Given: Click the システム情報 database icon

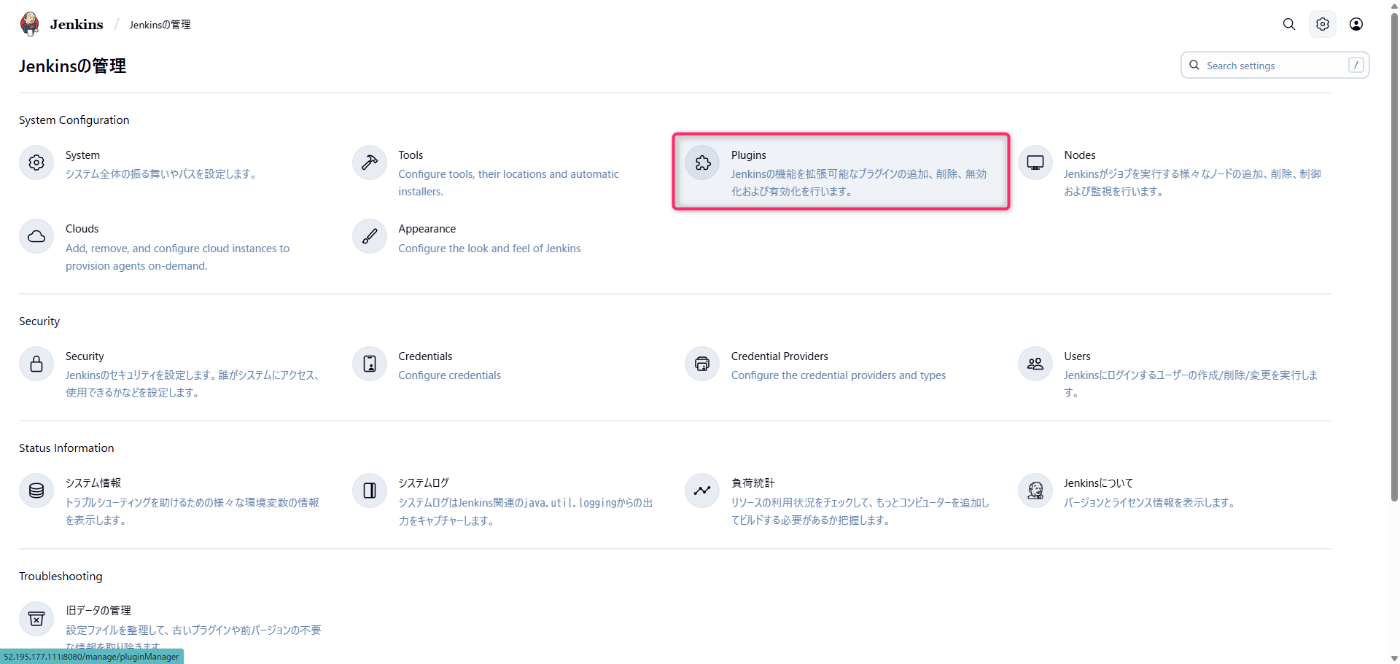Looking at the screenshot, I should [x=36, y=491].
